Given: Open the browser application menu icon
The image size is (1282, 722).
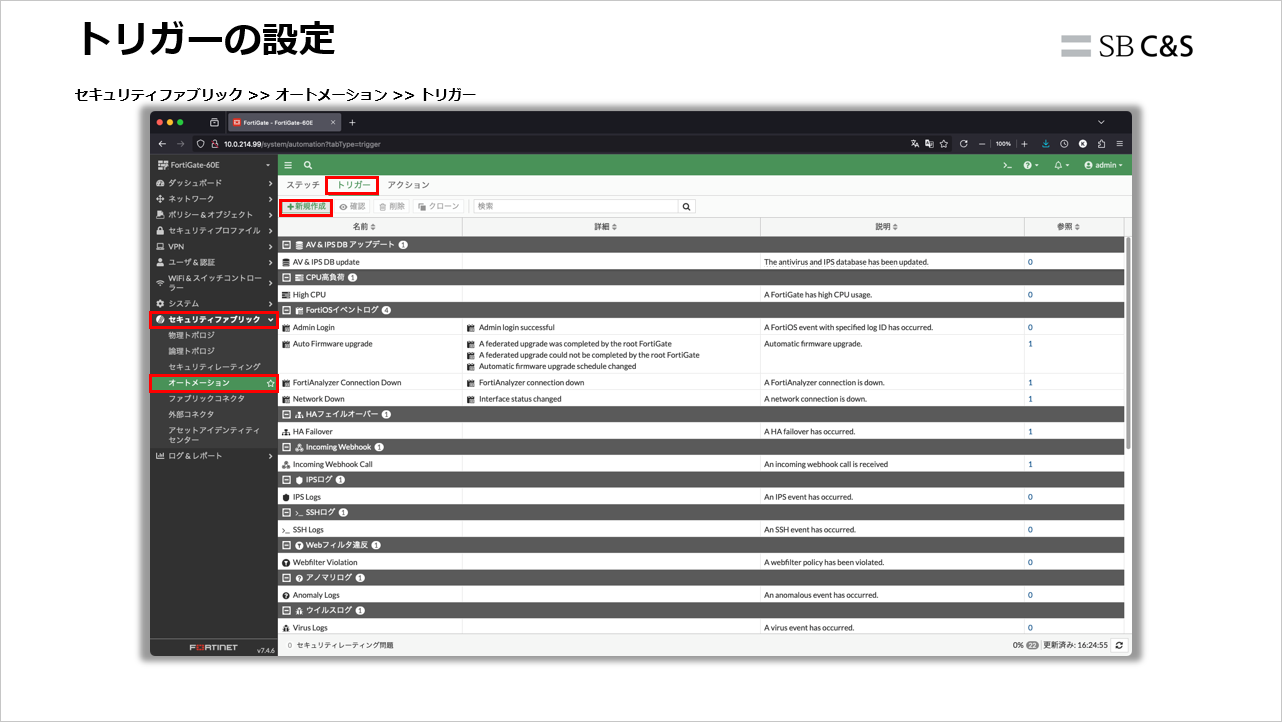Looking at the screenshot, I should click(1119, 144).
